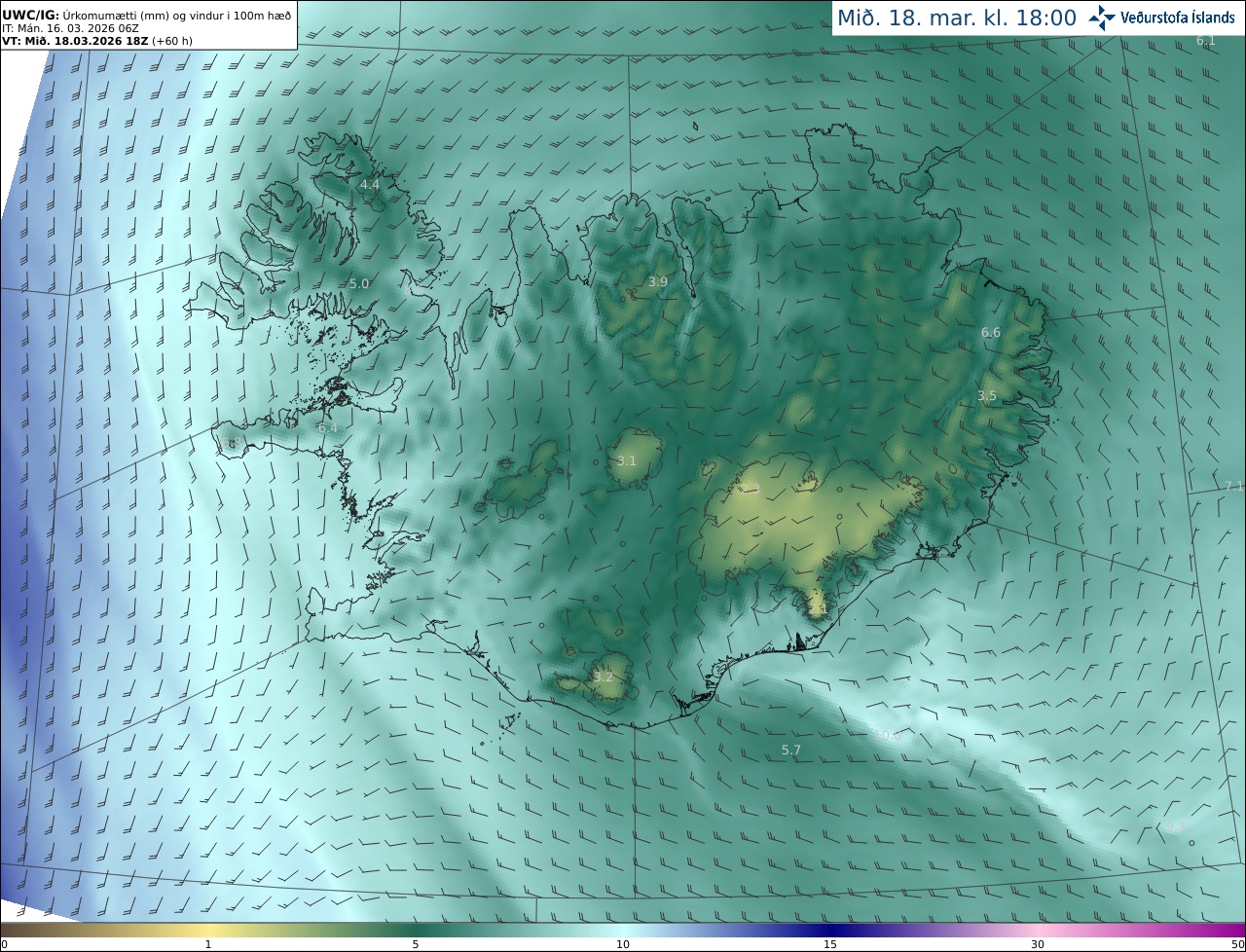
Task: Click the 3.9 value in north Iceland
Action: 658,281
